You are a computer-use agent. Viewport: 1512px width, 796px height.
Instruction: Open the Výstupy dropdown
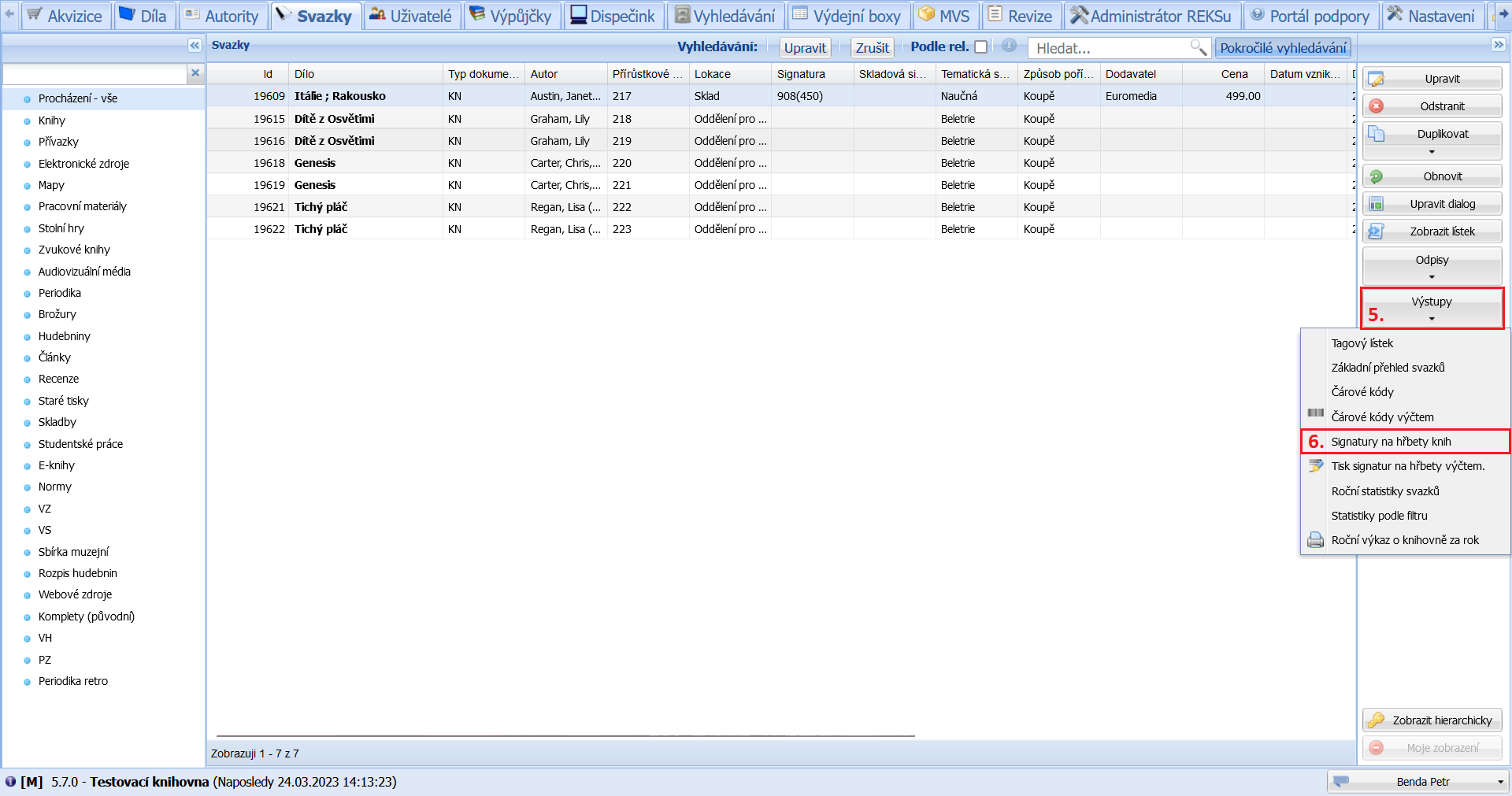1432,308
